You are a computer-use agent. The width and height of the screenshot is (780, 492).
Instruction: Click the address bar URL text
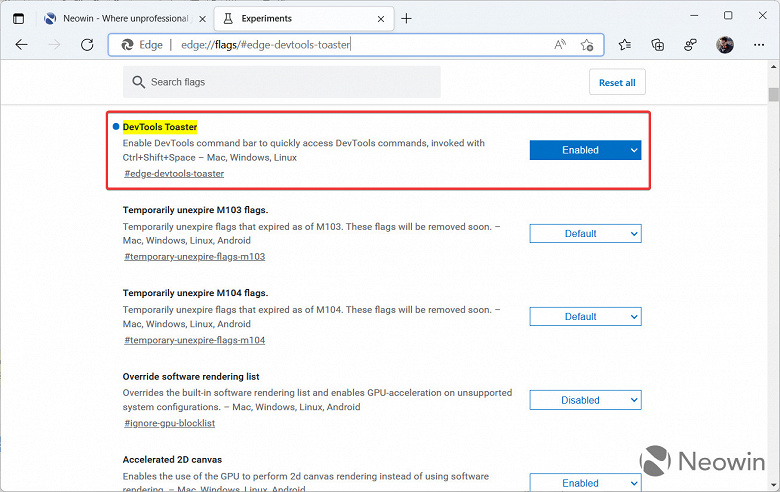point(266,45)
